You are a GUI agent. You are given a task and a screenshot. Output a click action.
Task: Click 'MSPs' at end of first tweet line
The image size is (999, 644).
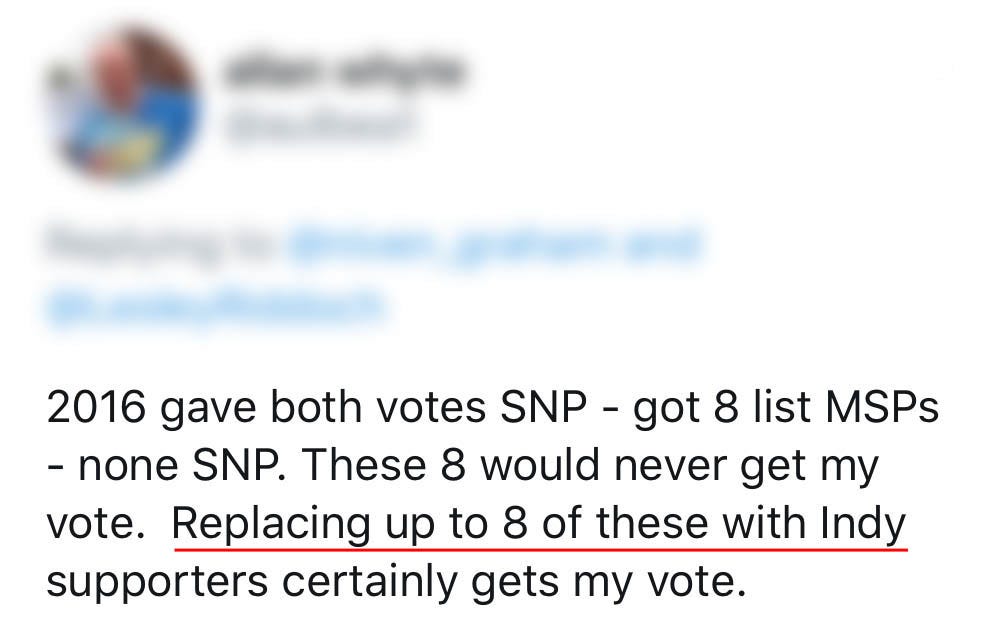[x=882, y=408]
